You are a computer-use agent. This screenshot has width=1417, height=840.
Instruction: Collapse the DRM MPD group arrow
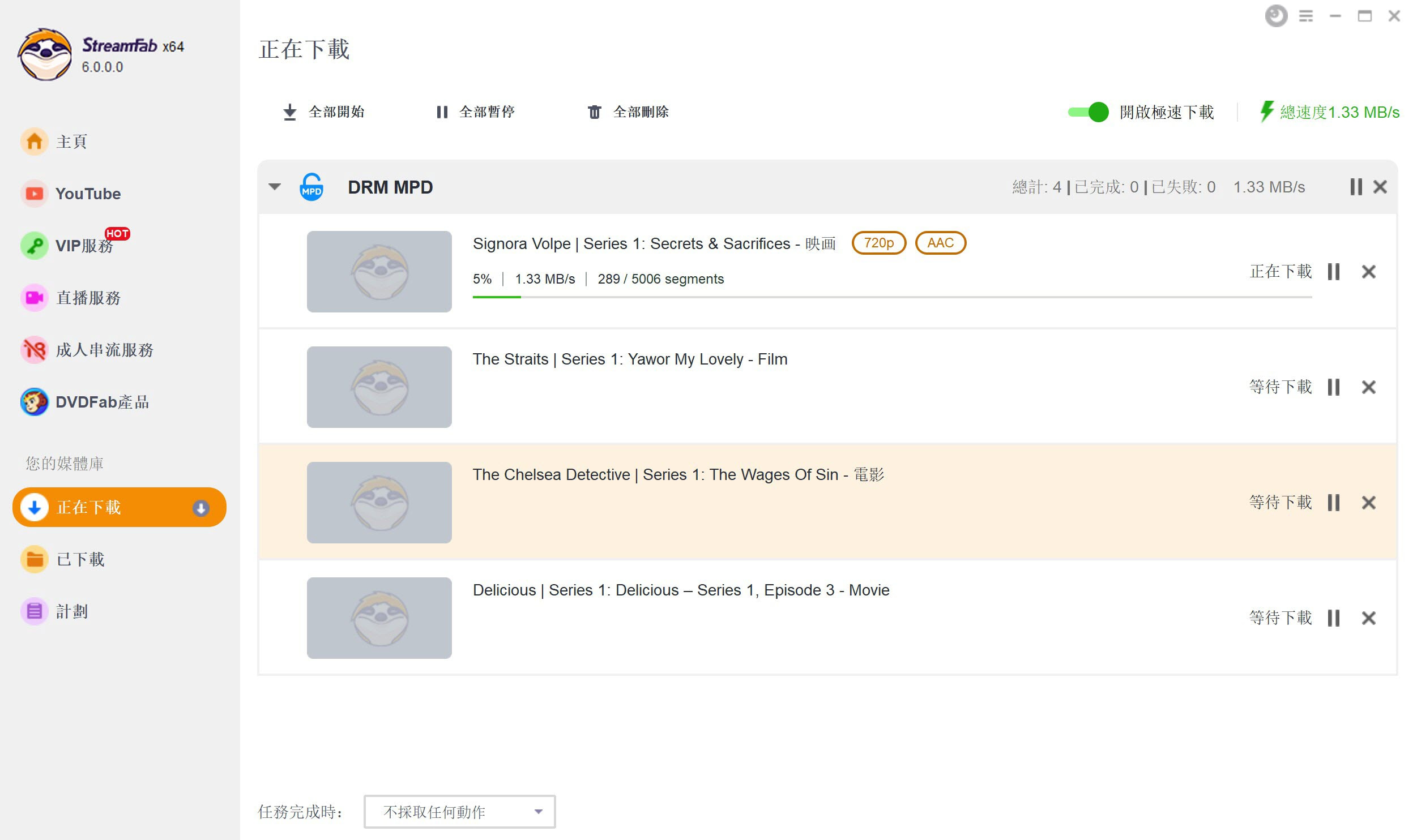275,187
